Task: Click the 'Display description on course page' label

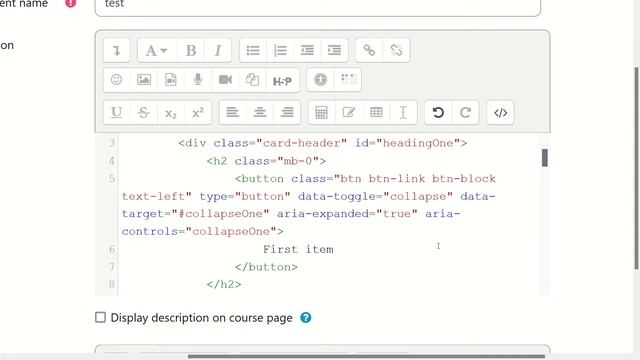Action: [201, 318]
